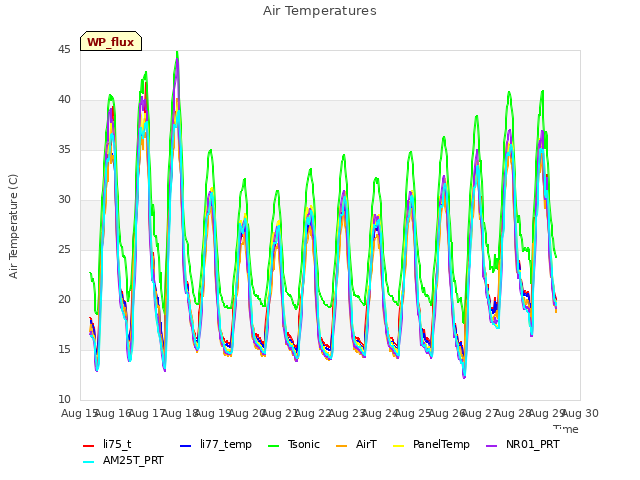Click the Air Temperature (C) axis label
The image size is (640, 480).
pyautogui.click(x=13, y=227)
